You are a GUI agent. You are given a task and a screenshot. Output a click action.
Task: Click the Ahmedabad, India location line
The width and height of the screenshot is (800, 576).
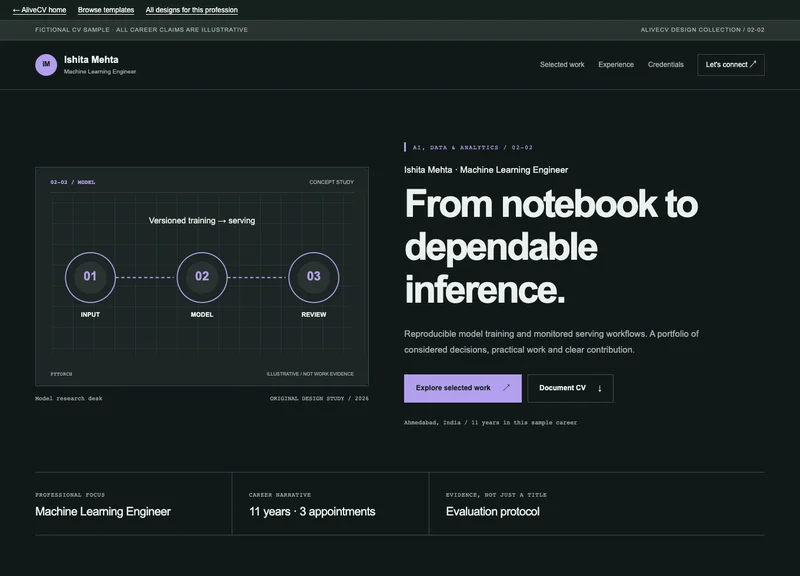point(490,422)
